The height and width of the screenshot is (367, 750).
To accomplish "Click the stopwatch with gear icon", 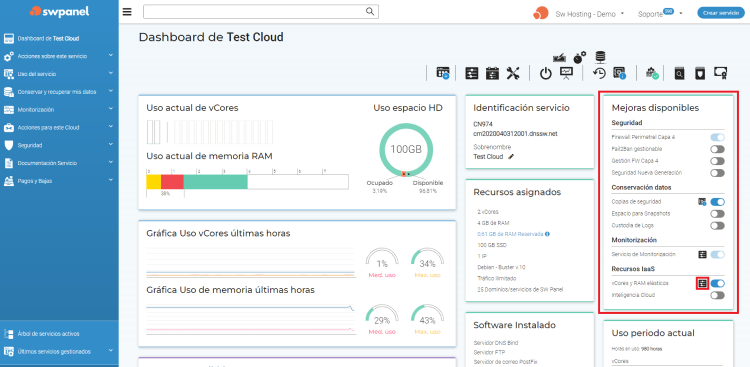I will [x=580, y=57].
